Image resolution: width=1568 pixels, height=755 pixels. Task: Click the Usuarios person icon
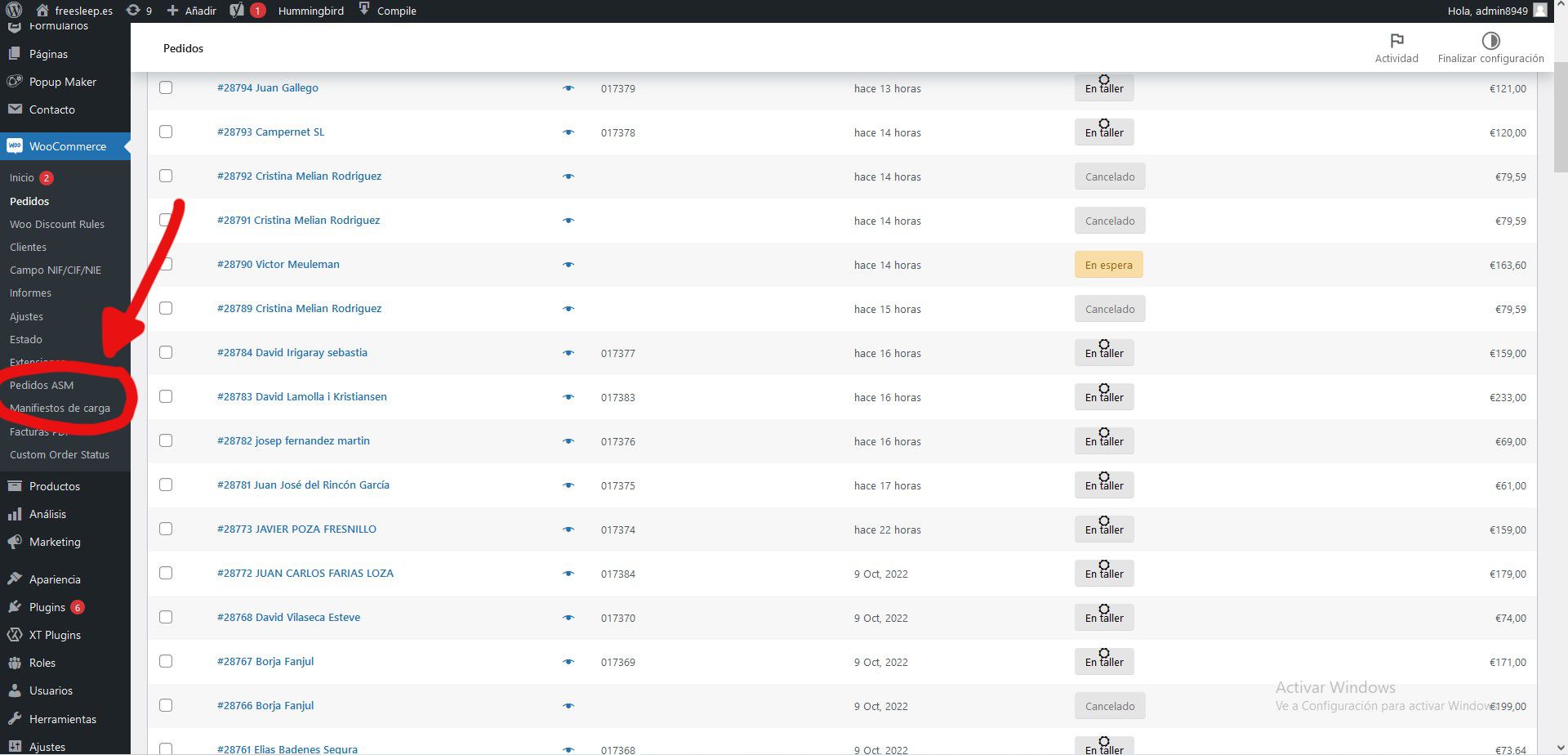tap(14, 690)
